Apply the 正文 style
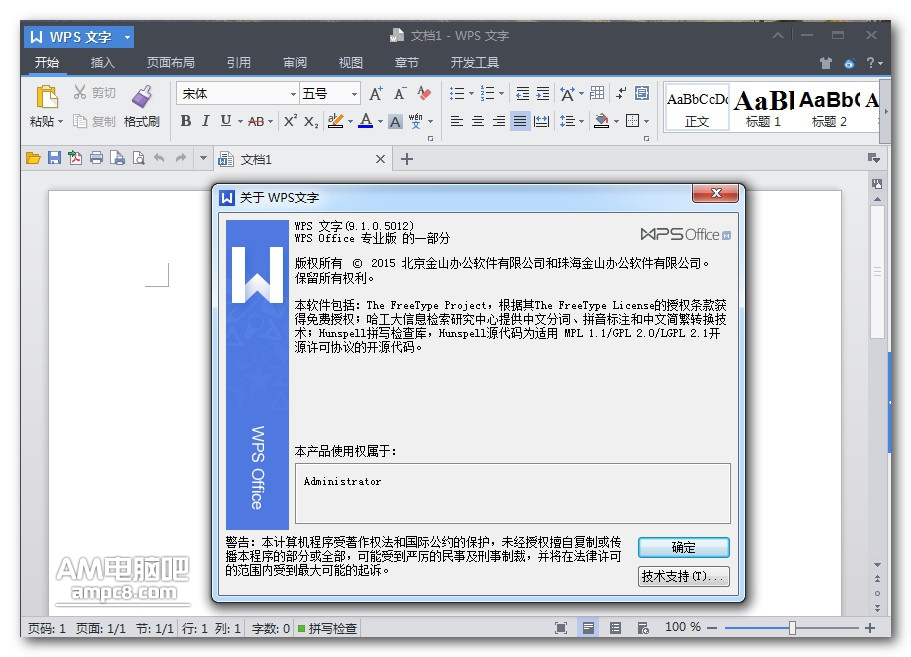 (697, 108)
